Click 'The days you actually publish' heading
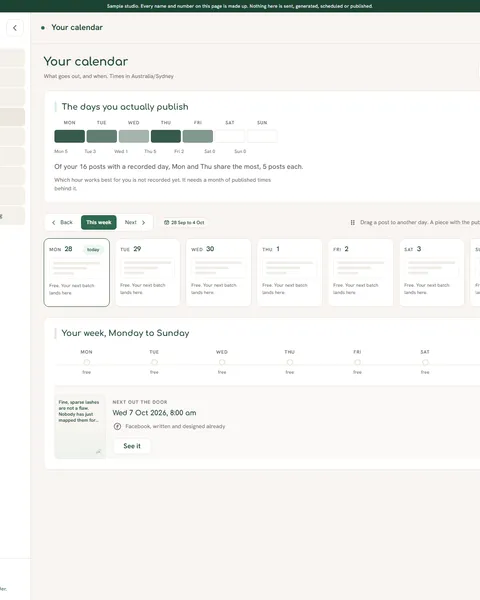 (125, 107)
